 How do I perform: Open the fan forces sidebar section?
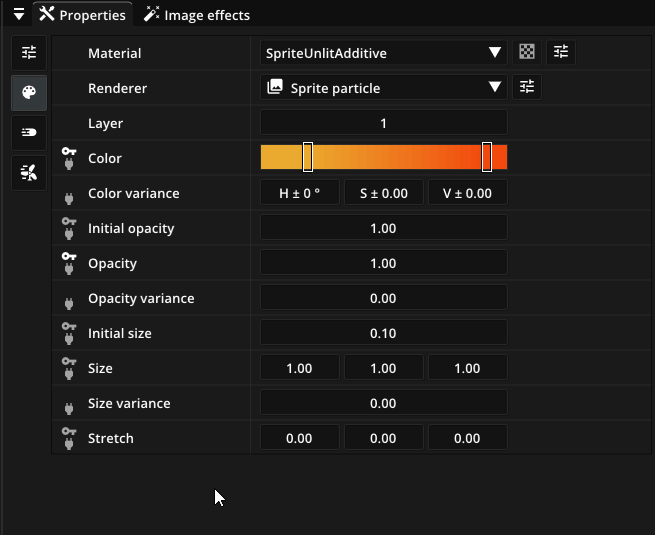pyautogui.click(x=29, y=172)
